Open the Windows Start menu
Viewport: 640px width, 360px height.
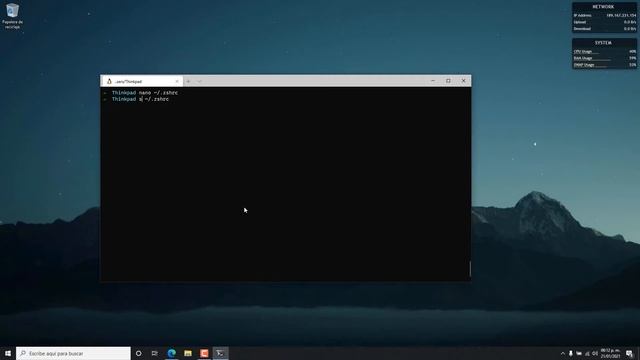(x=8, y=353)
